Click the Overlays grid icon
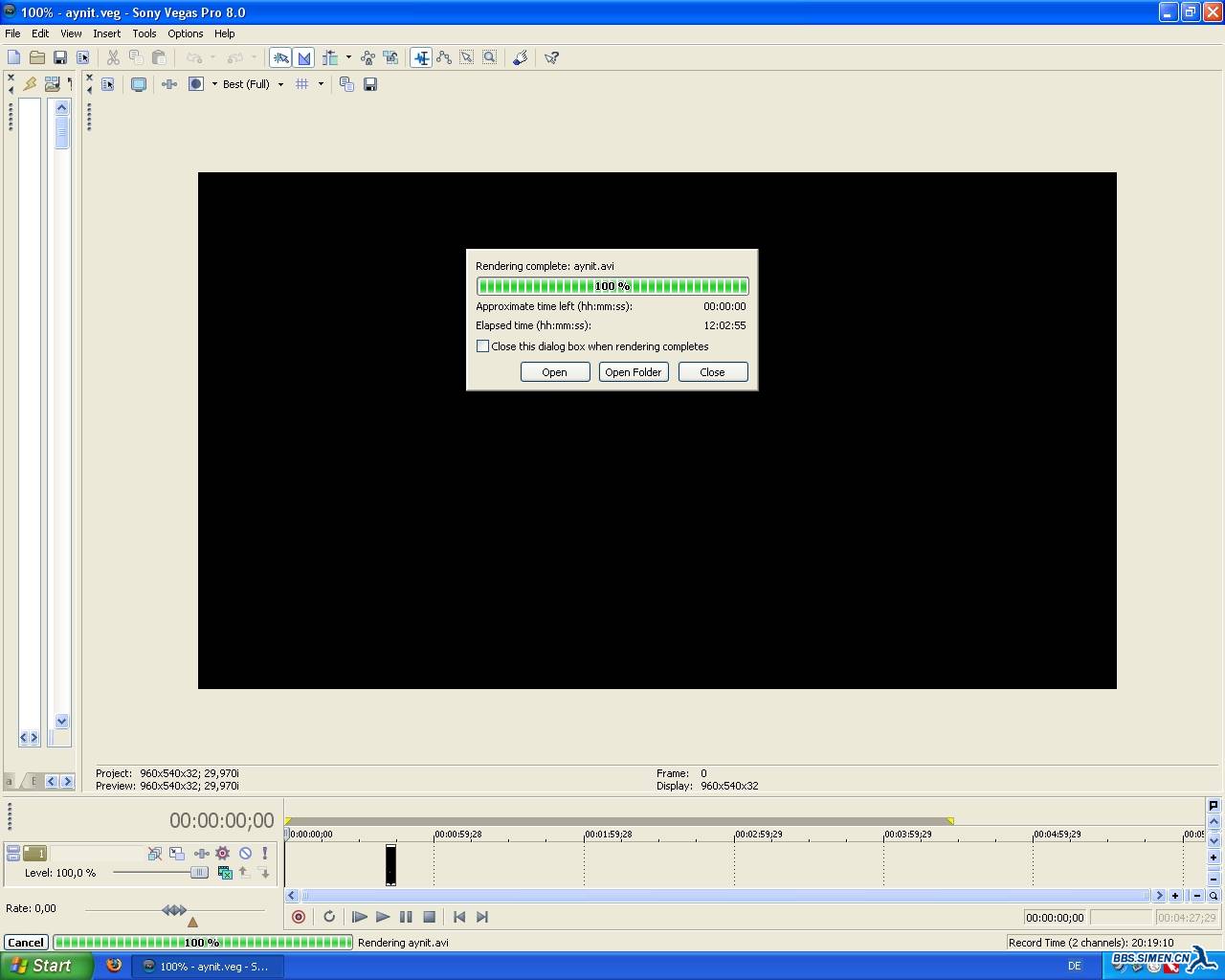The width and height of the screenshot is (1225, 980). point(302,84)
